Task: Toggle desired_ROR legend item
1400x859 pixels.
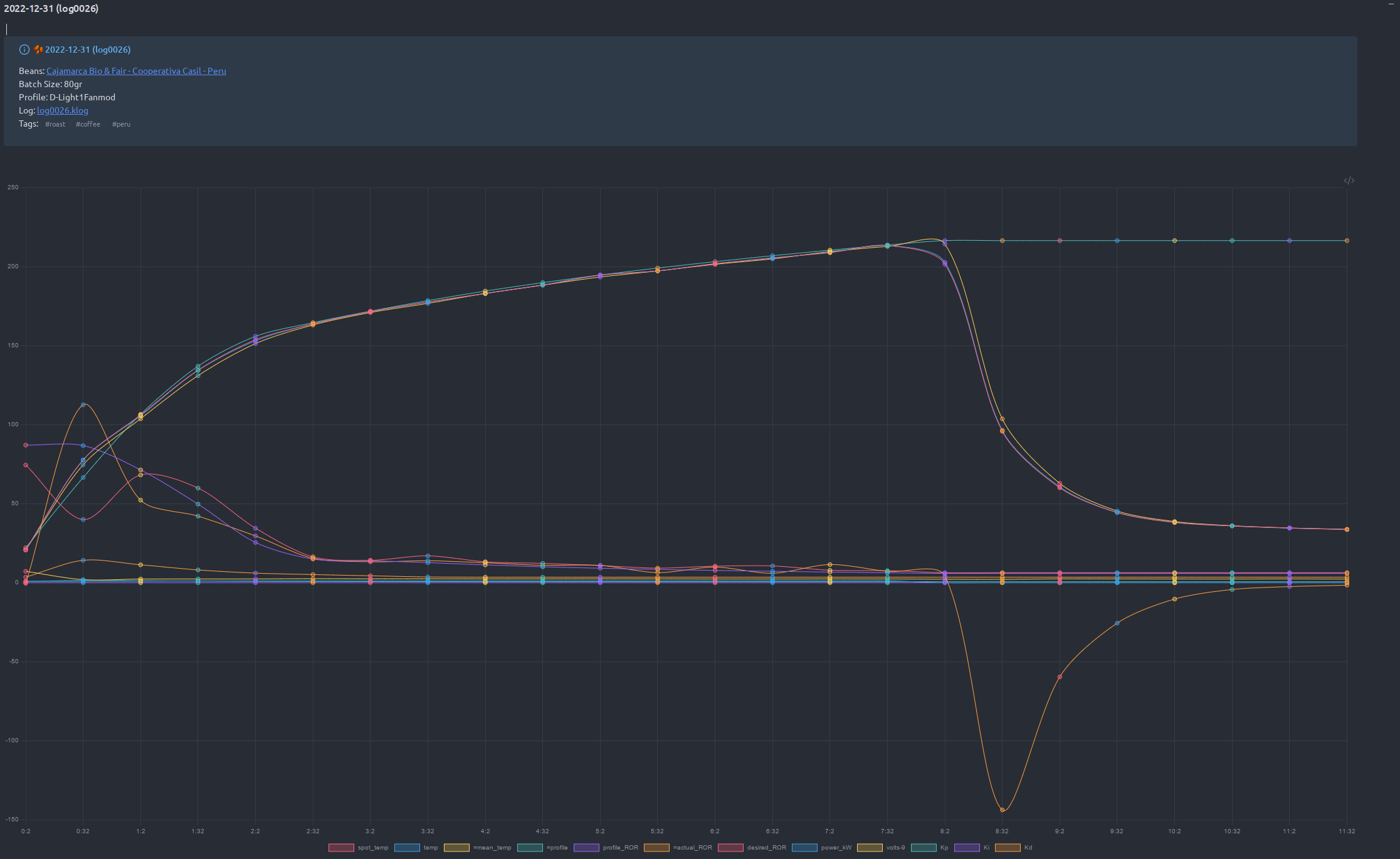Action: 730,848
